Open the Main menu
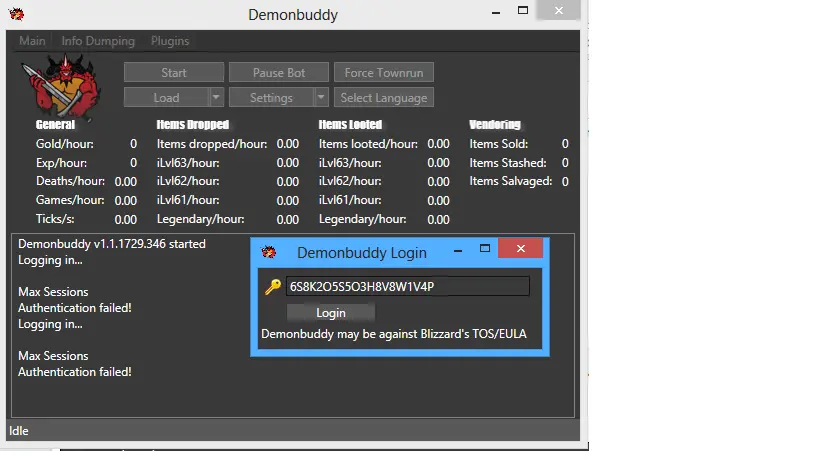Viewport: 816px width, 460px height. (32, 41)
